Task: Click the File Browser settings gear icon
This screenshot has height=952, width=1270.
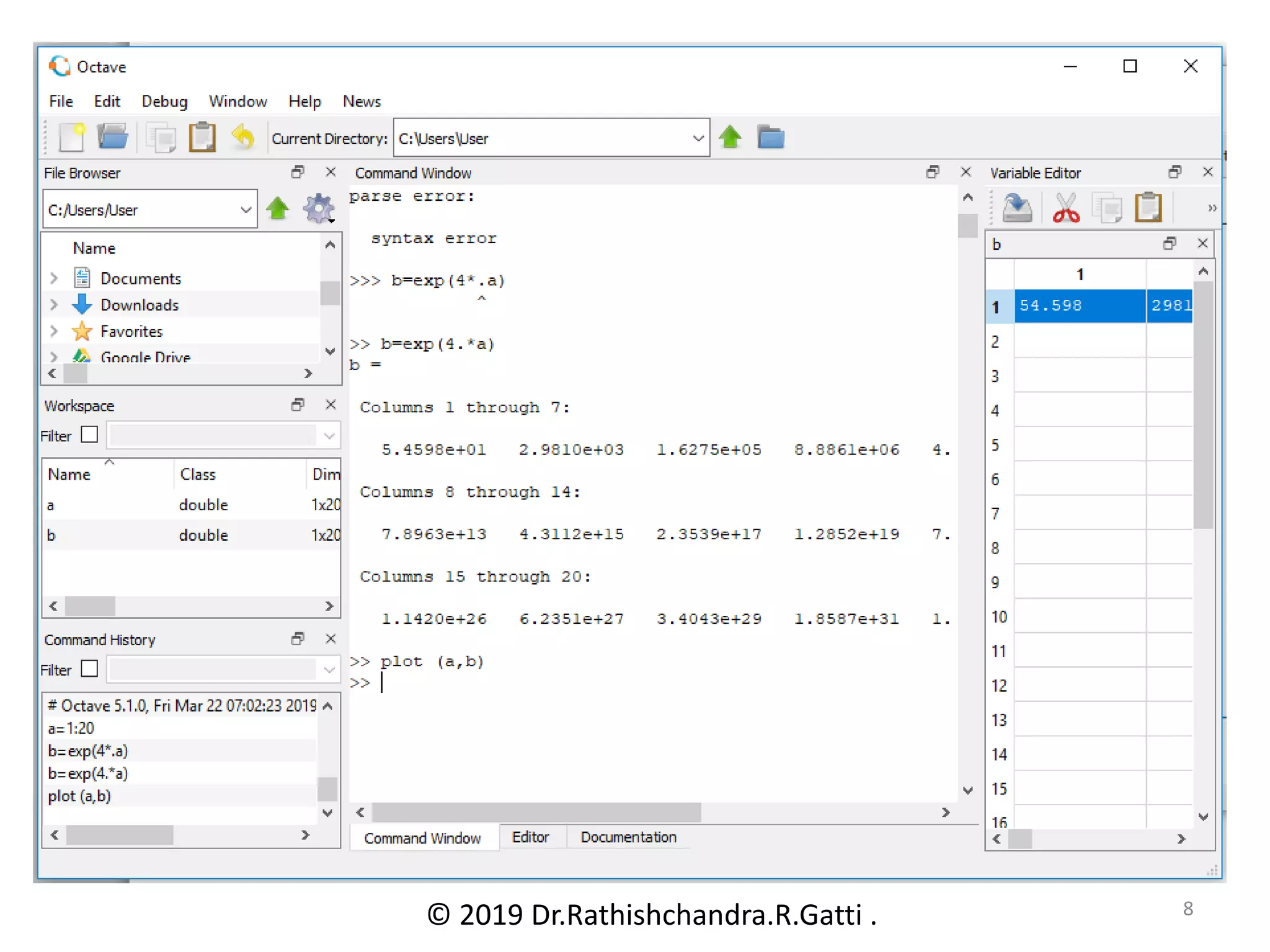Action: coord(319,209)
